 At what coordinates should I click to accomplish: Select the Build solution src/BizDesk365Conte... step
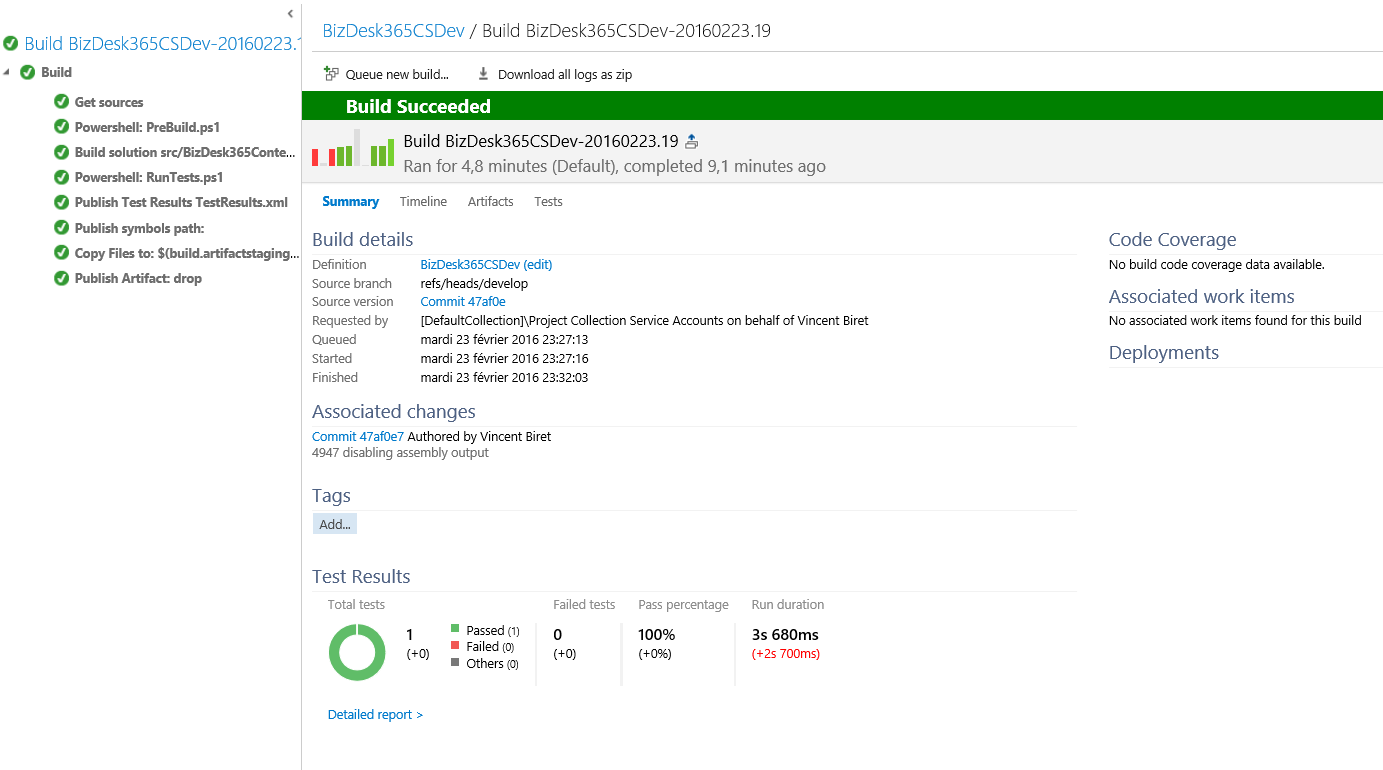coord(185,152)
